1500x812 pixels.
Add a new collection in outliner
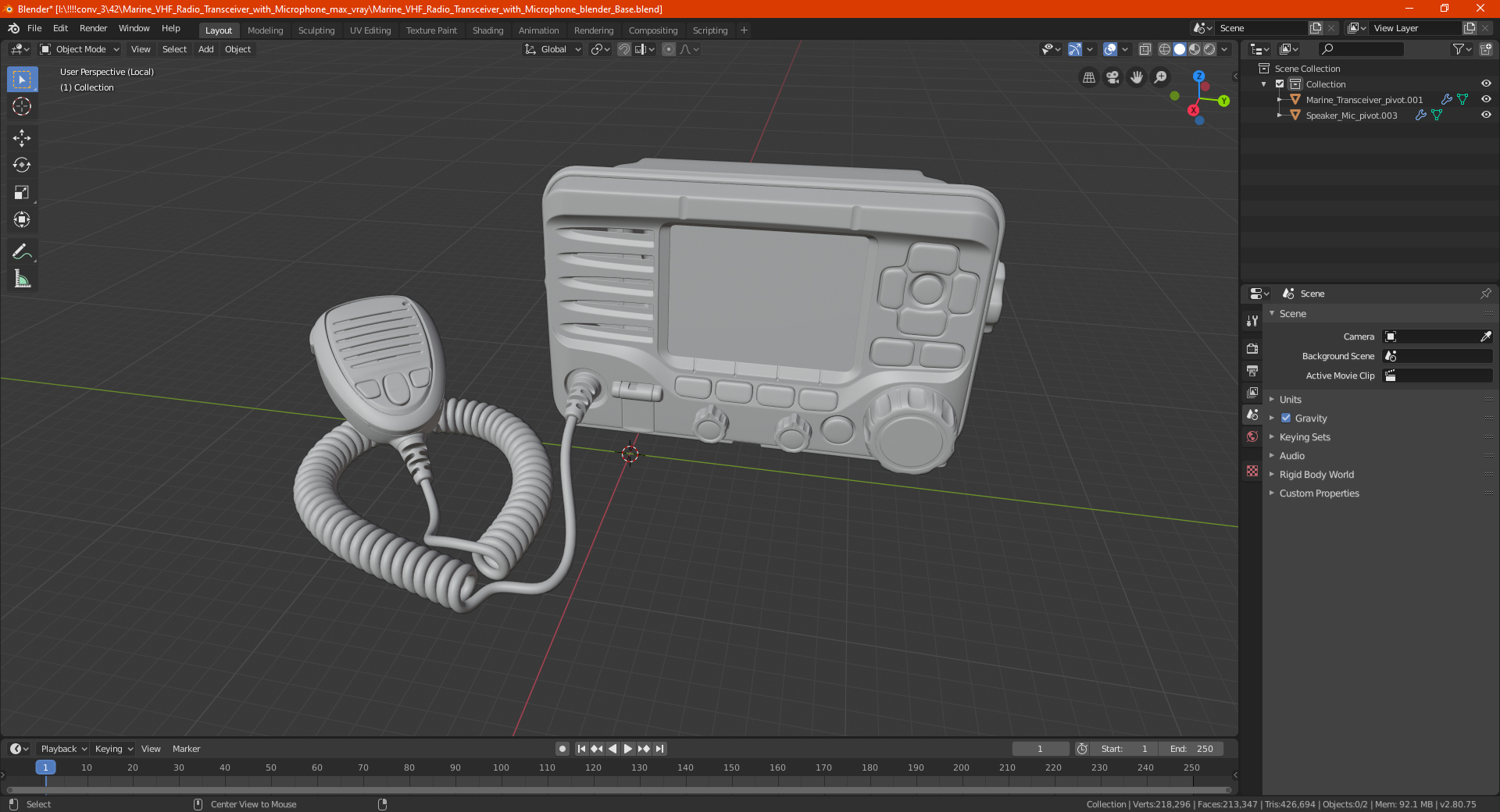[1485, 49]
